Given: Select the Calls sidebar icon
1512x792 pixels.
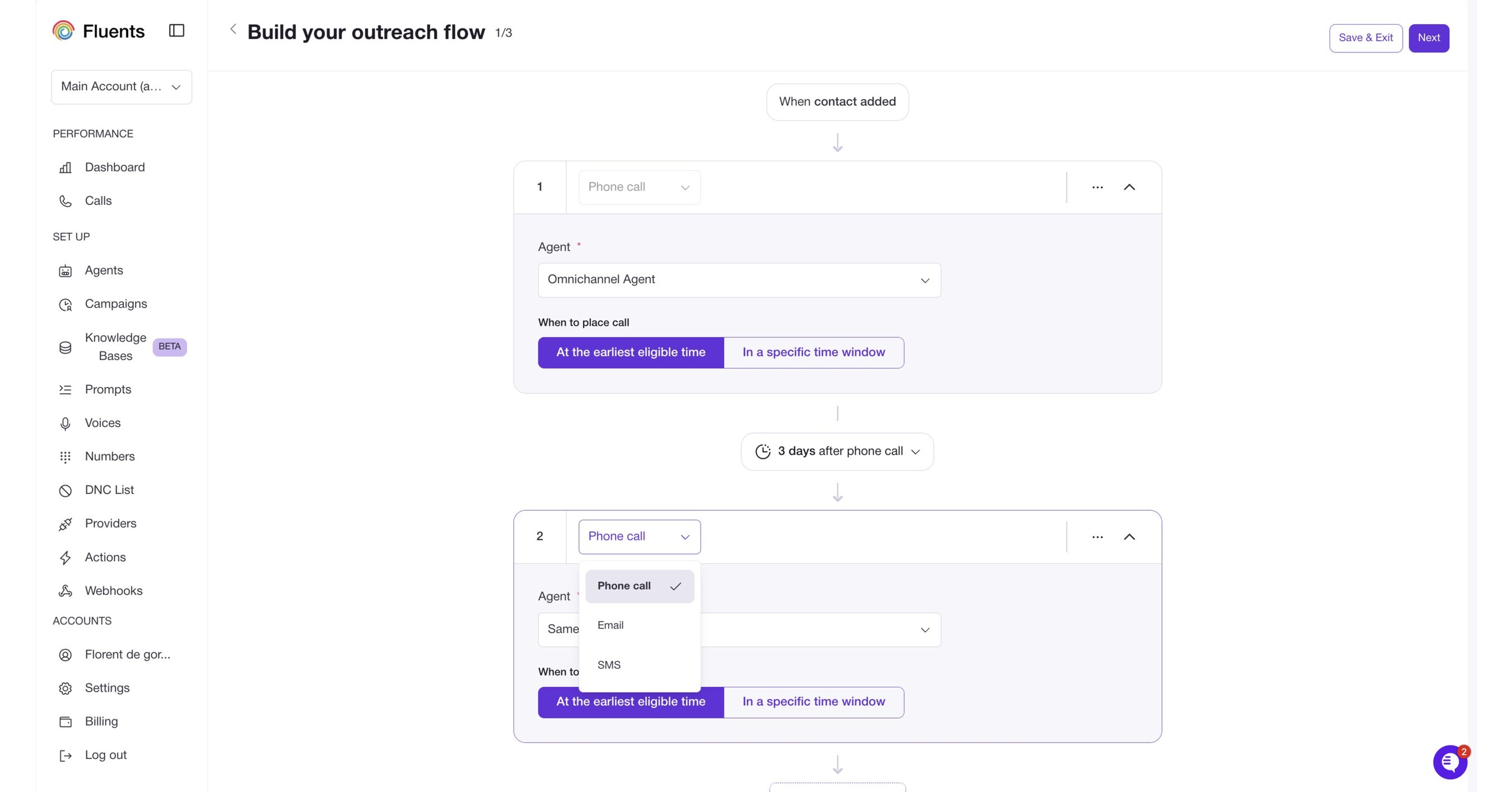Looking at the screenshot, I should coord(65,200).
